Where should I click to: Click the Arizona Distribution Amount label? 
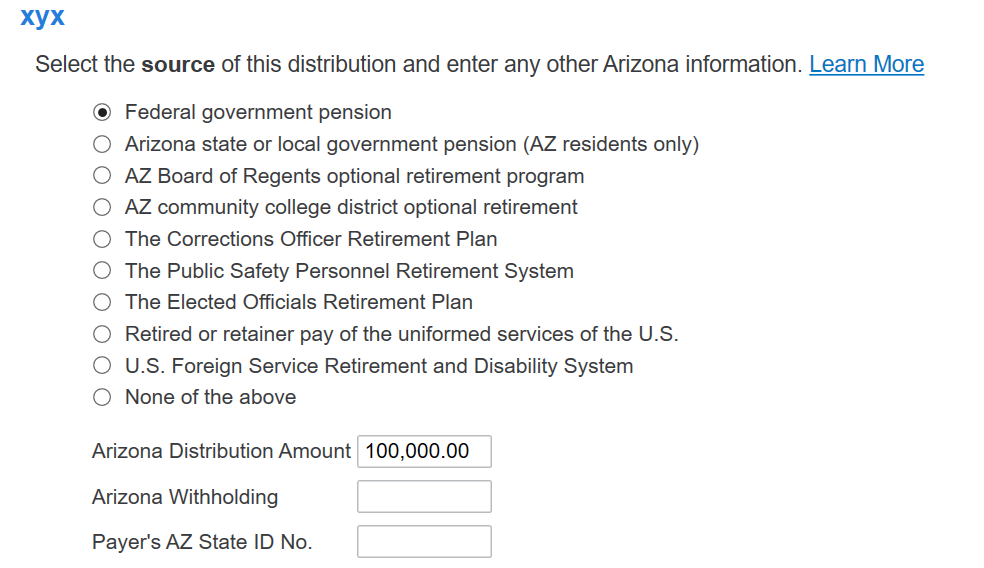pos(221,451)
